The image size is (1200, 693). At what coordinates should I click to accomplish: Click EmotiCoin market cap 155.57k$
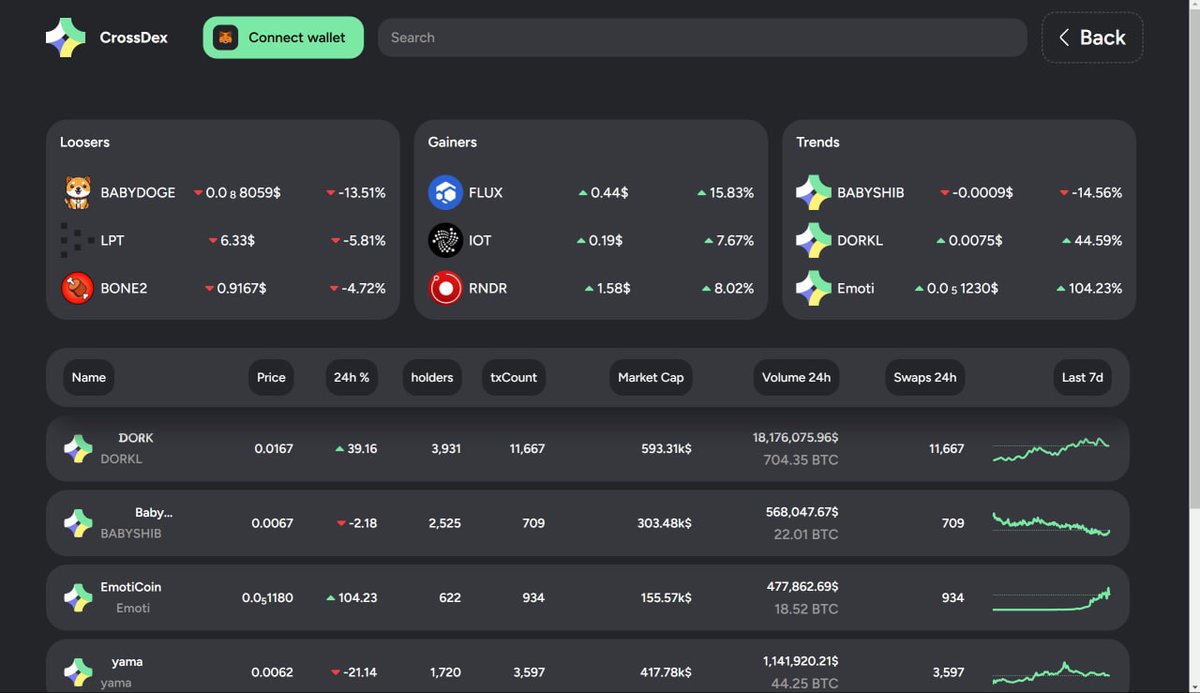[x=666, y=598]
